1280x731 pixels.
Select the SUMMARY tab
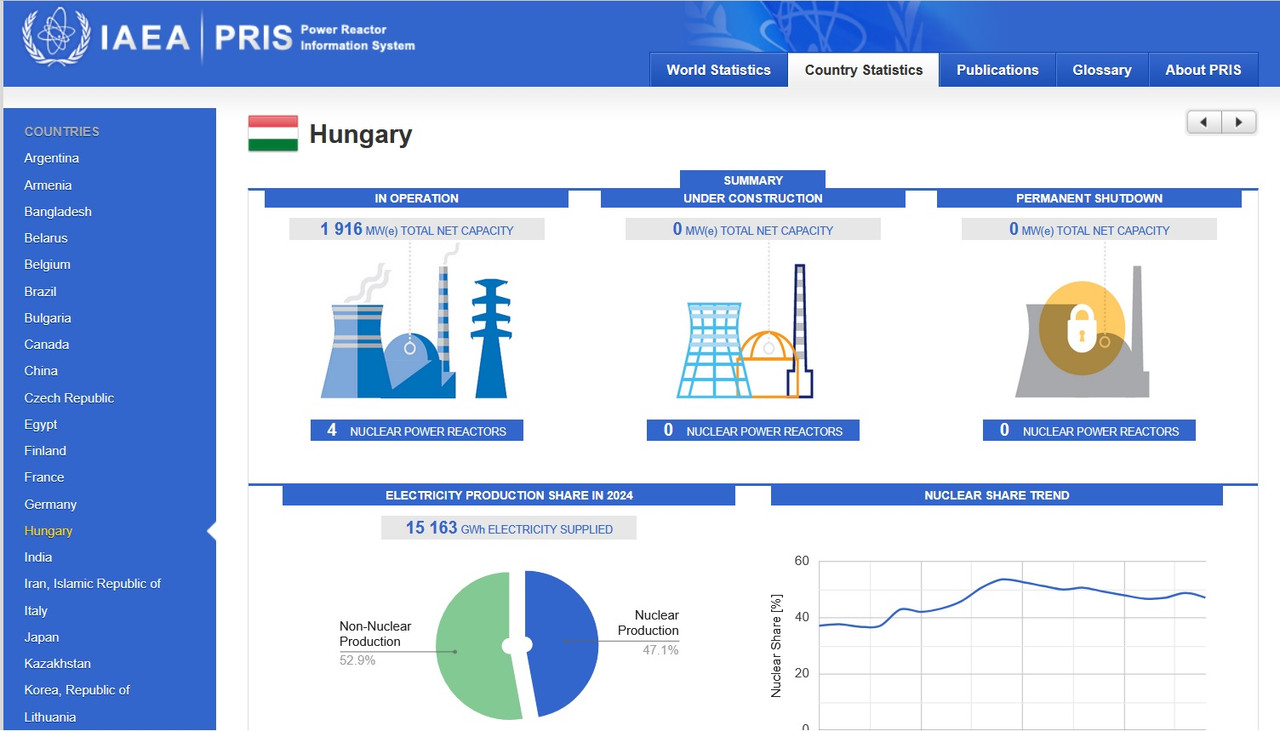tap(753, 180)
